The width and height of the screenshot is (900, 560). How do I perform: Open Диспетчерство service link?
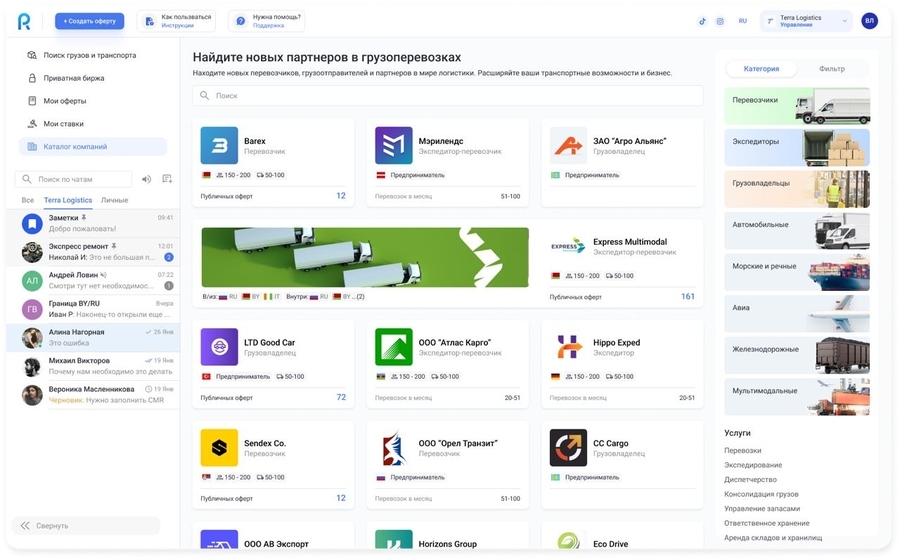pos(750,479)
